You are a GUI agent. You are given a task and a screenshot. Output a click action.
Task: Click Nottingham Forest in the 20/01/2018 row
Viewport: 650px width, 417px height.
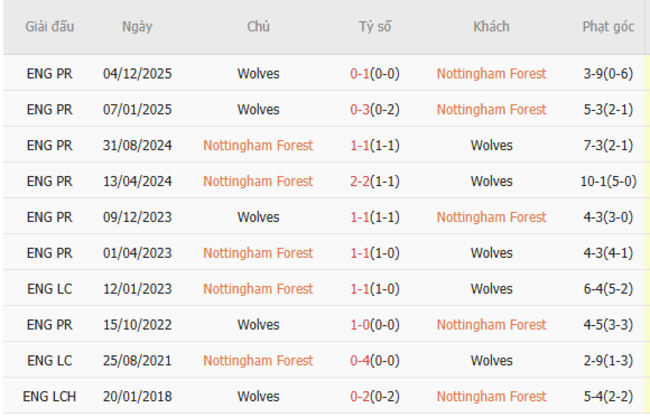pyautogui.click(x=491, y=397)
